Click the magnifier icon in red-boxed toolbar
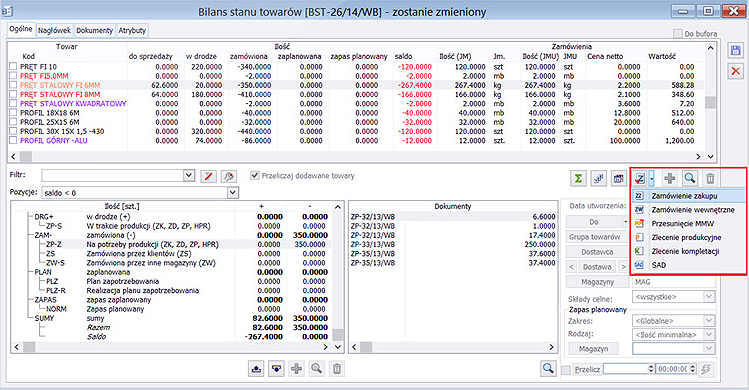Viewport: 749px width, 390px height. tap(690, 178)
